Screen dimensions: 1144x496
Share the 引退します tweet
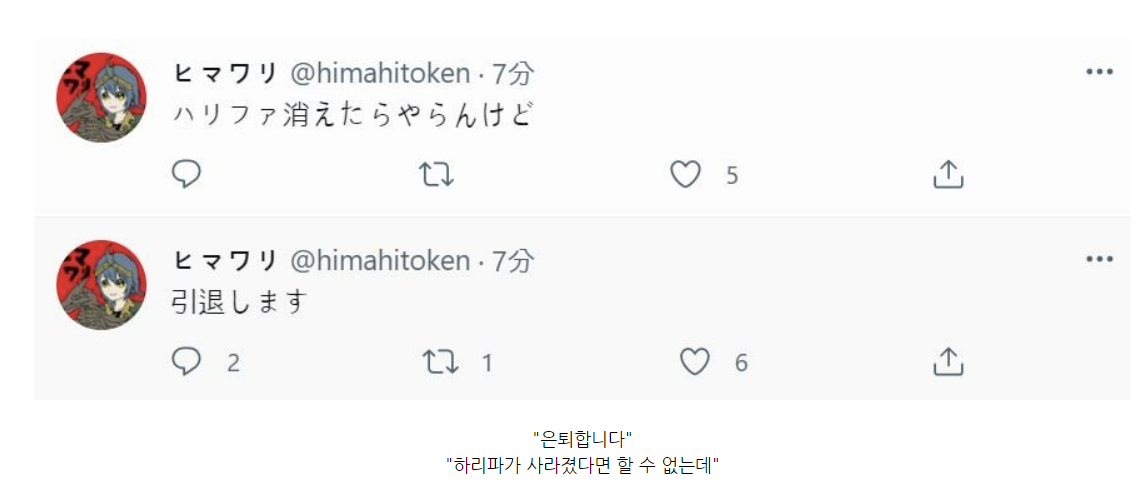click(x=947, y=361)
